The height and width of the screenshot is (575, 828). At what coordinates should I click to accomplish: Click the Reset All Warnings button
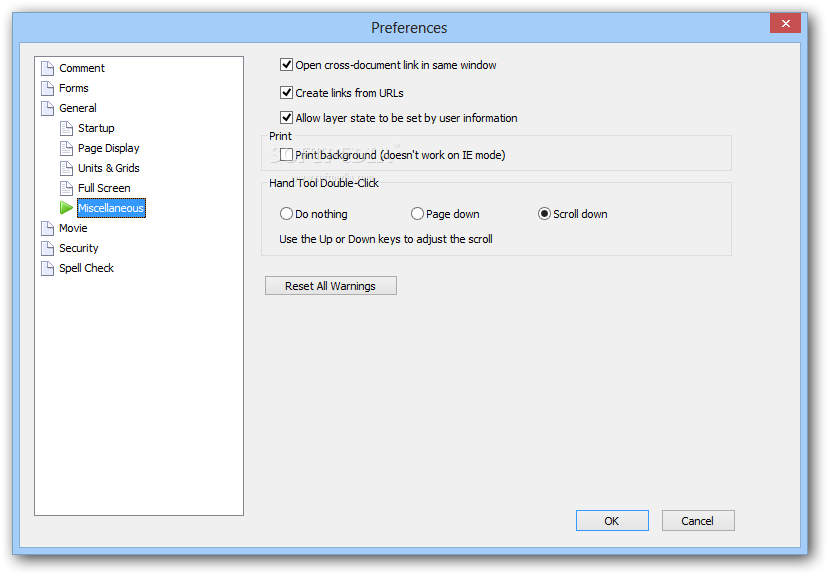pos(331,286)
